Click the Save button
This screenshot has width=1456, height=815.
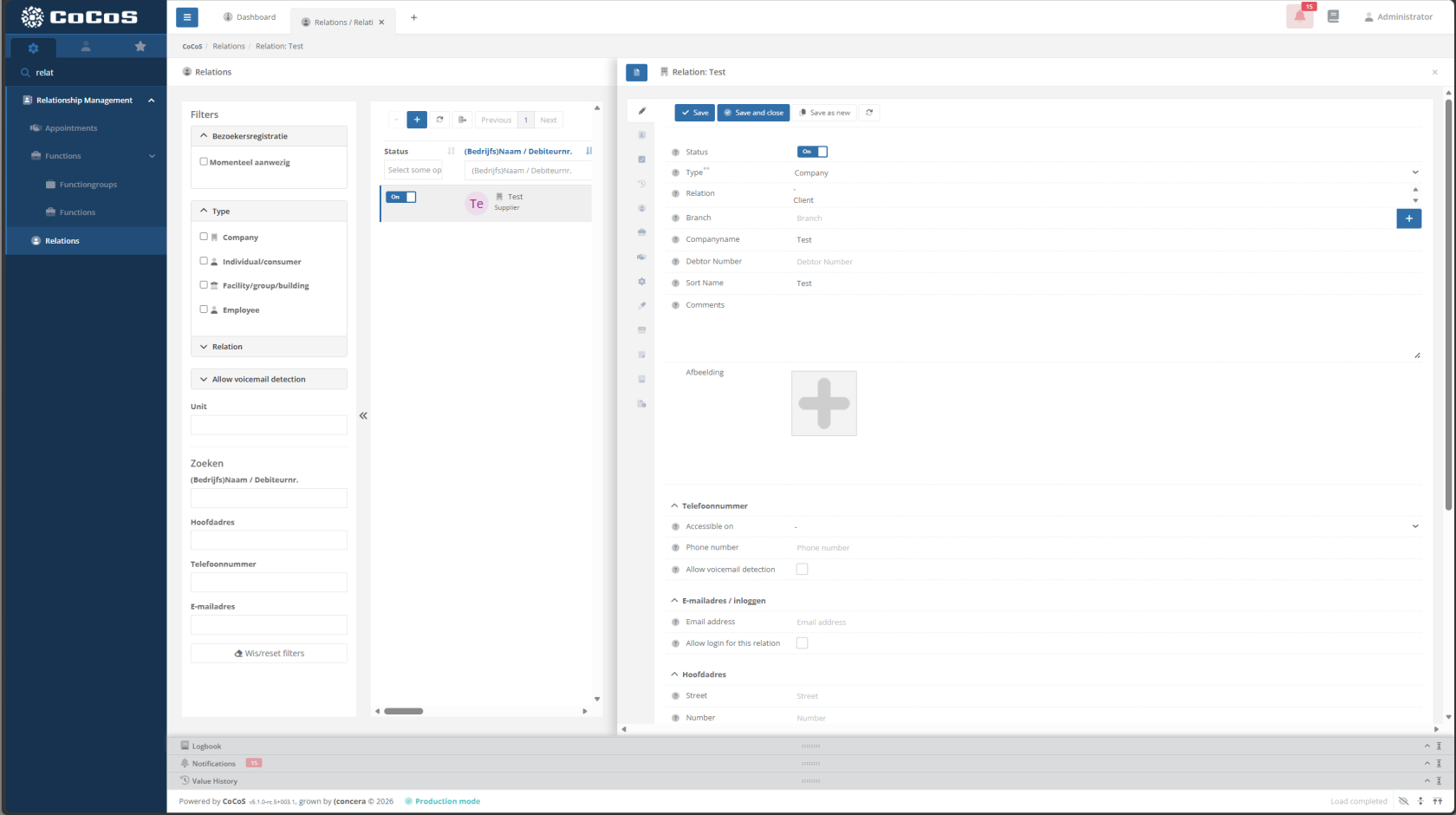coord(695,113)
